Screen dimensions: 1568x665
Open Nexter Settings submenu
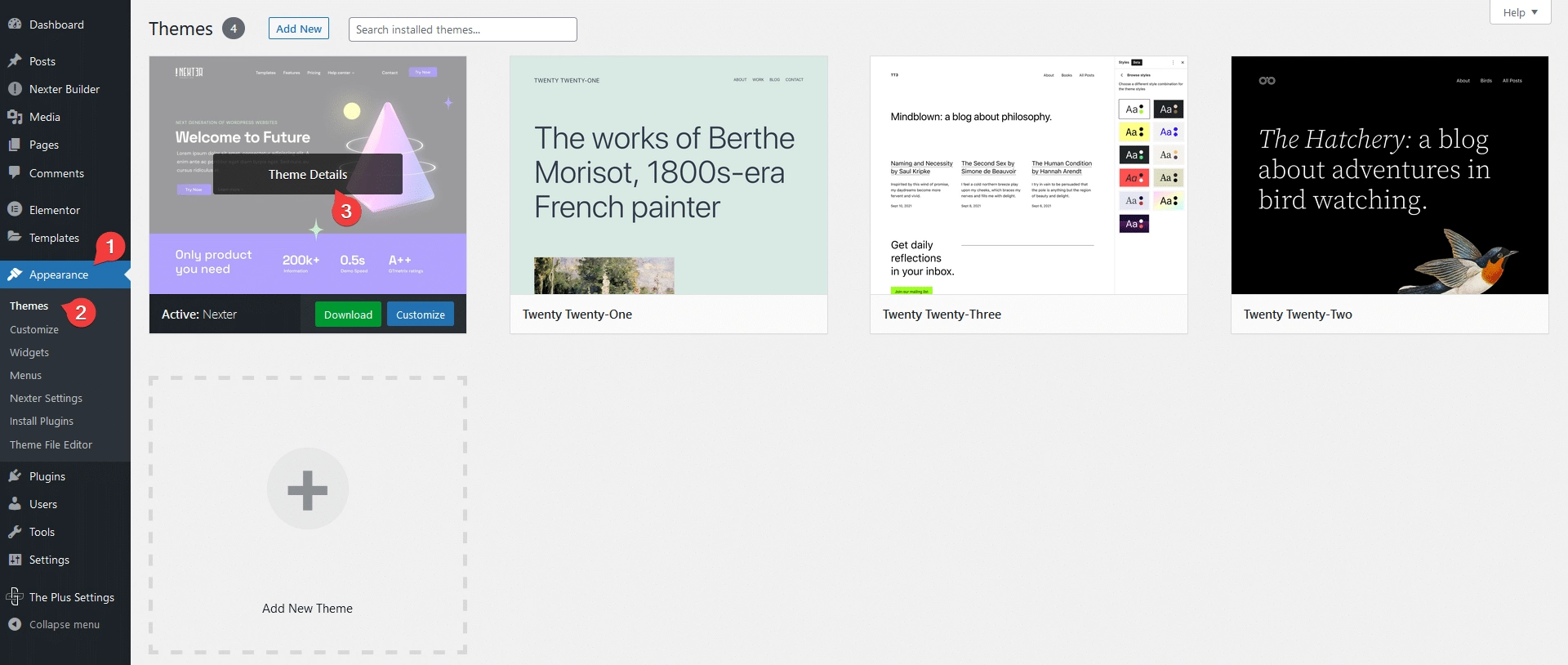click(x=47, y=398)
